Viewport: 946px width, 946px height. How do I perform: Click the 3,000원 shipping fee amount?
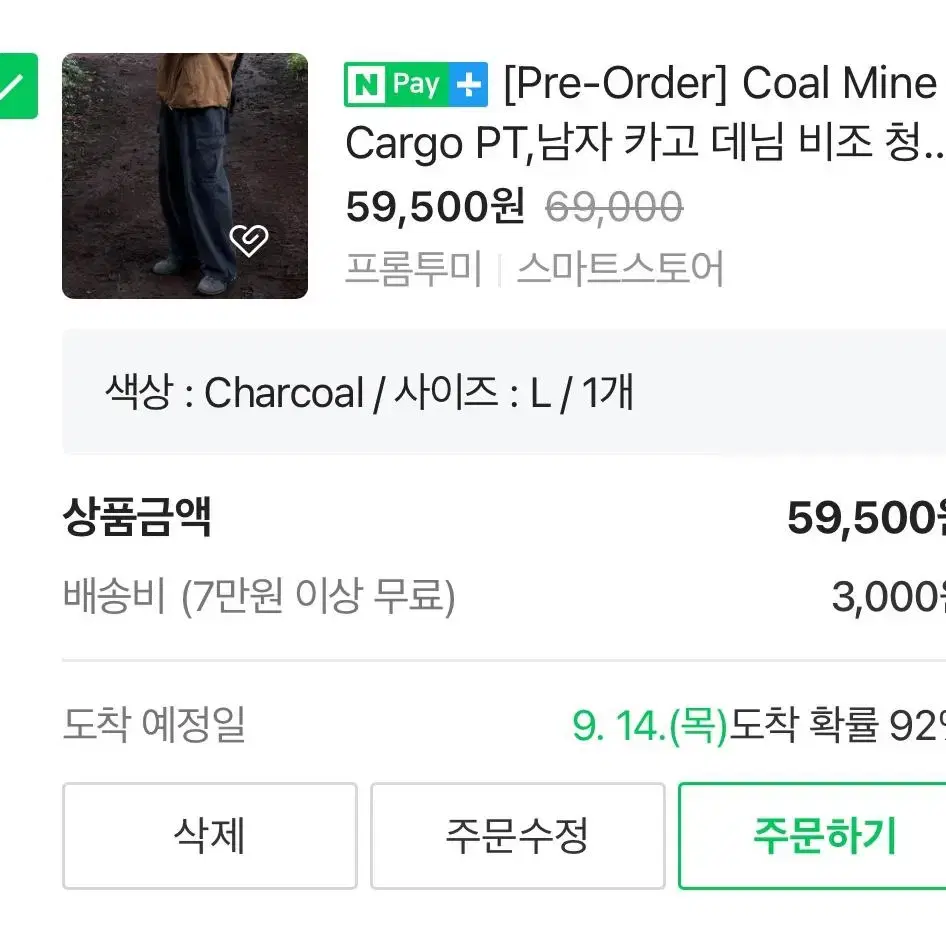888,596
